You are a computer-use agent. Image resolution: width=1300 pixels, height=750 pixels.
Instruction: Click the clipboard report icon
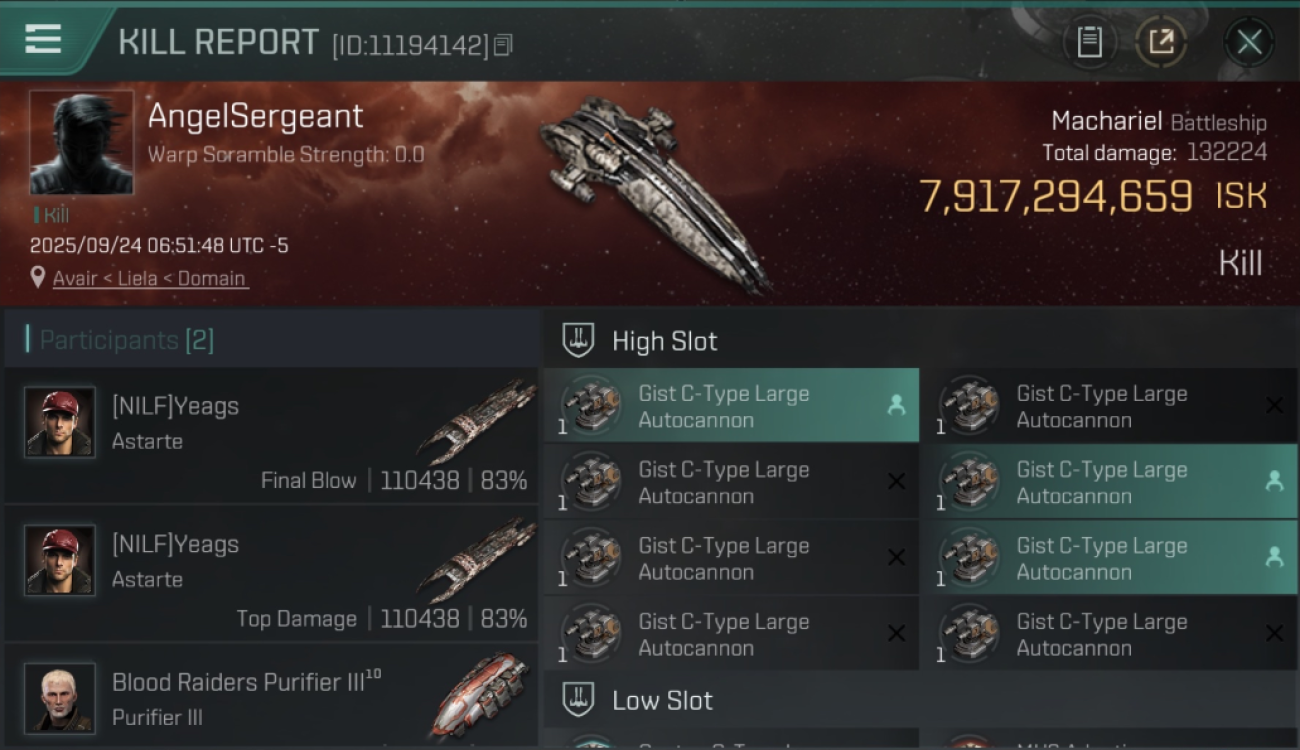click(x=1090, y=42)
